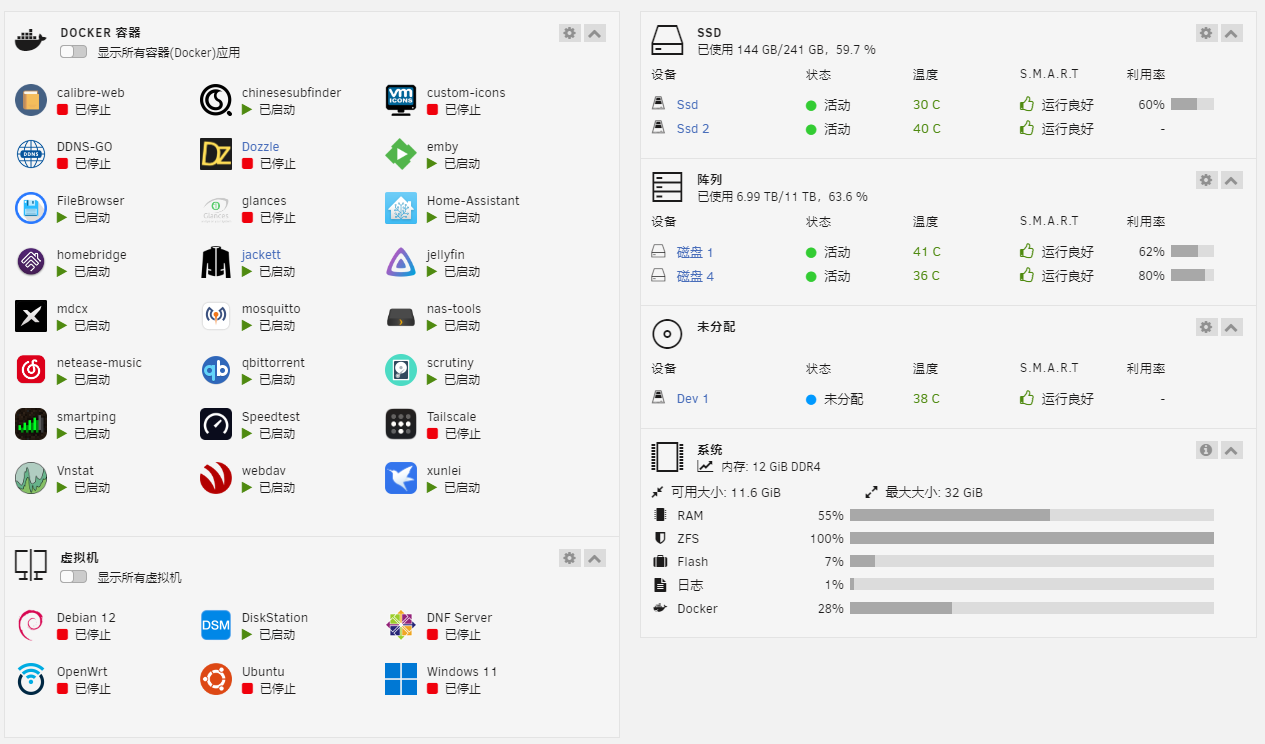This screenshot has height=744, width=1265.
Task: Toggle show all Docker container apps
Action: click(x=73, y=52)
